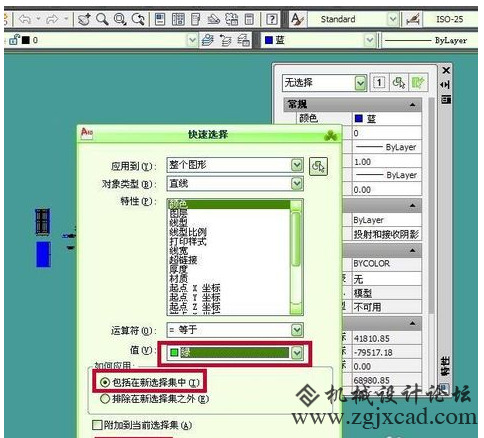Viewport: 484px width, 438px height.
Task: Click the black color swatch of layer 0
Action: click(x=26, y=40)
